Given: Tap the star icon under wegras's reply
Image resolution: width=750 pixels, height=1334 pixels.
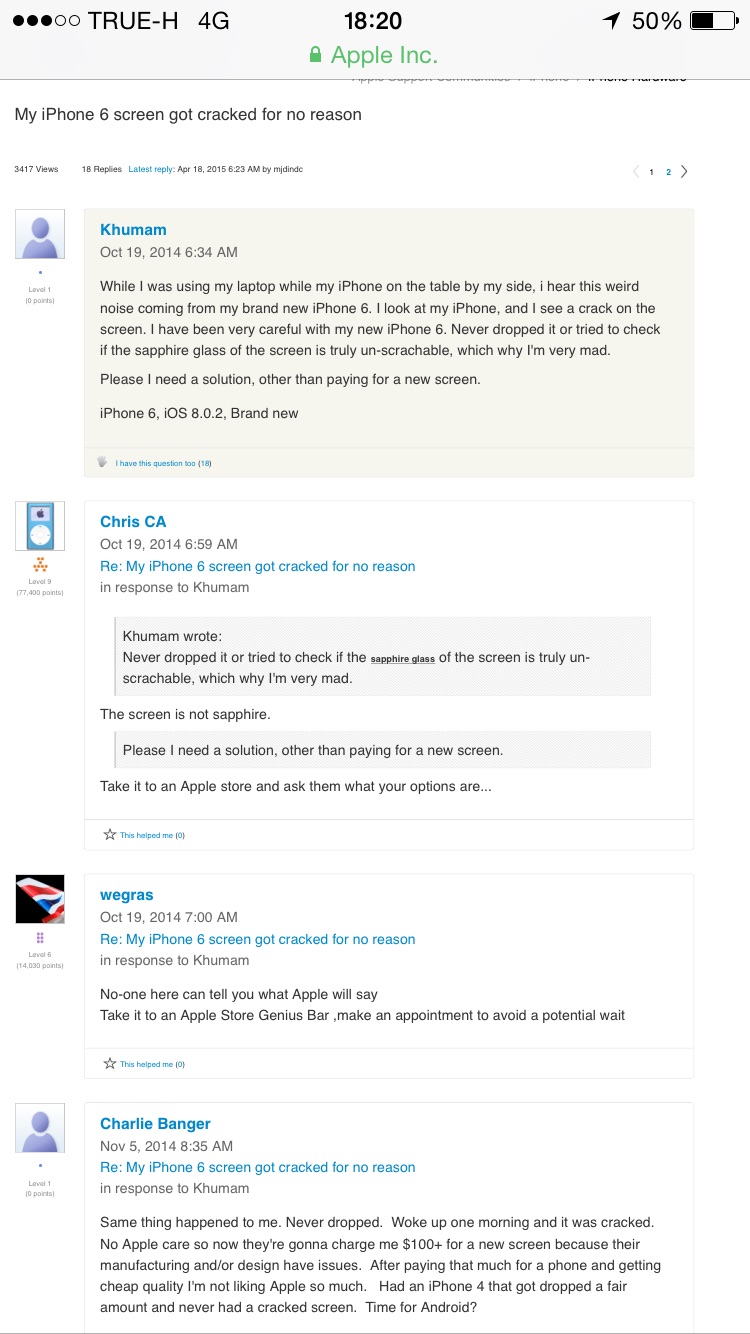Looking at the screenshot, I should coord(110,1063).
